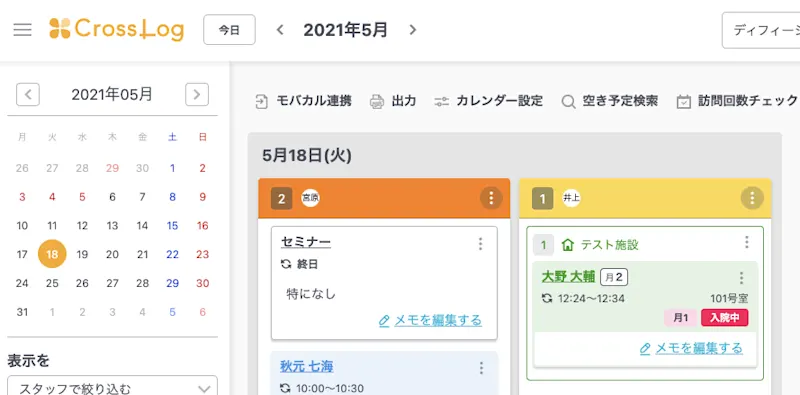Click the 5月18日(火) date heading
800x395 pixels.
[x=307, y=156]
